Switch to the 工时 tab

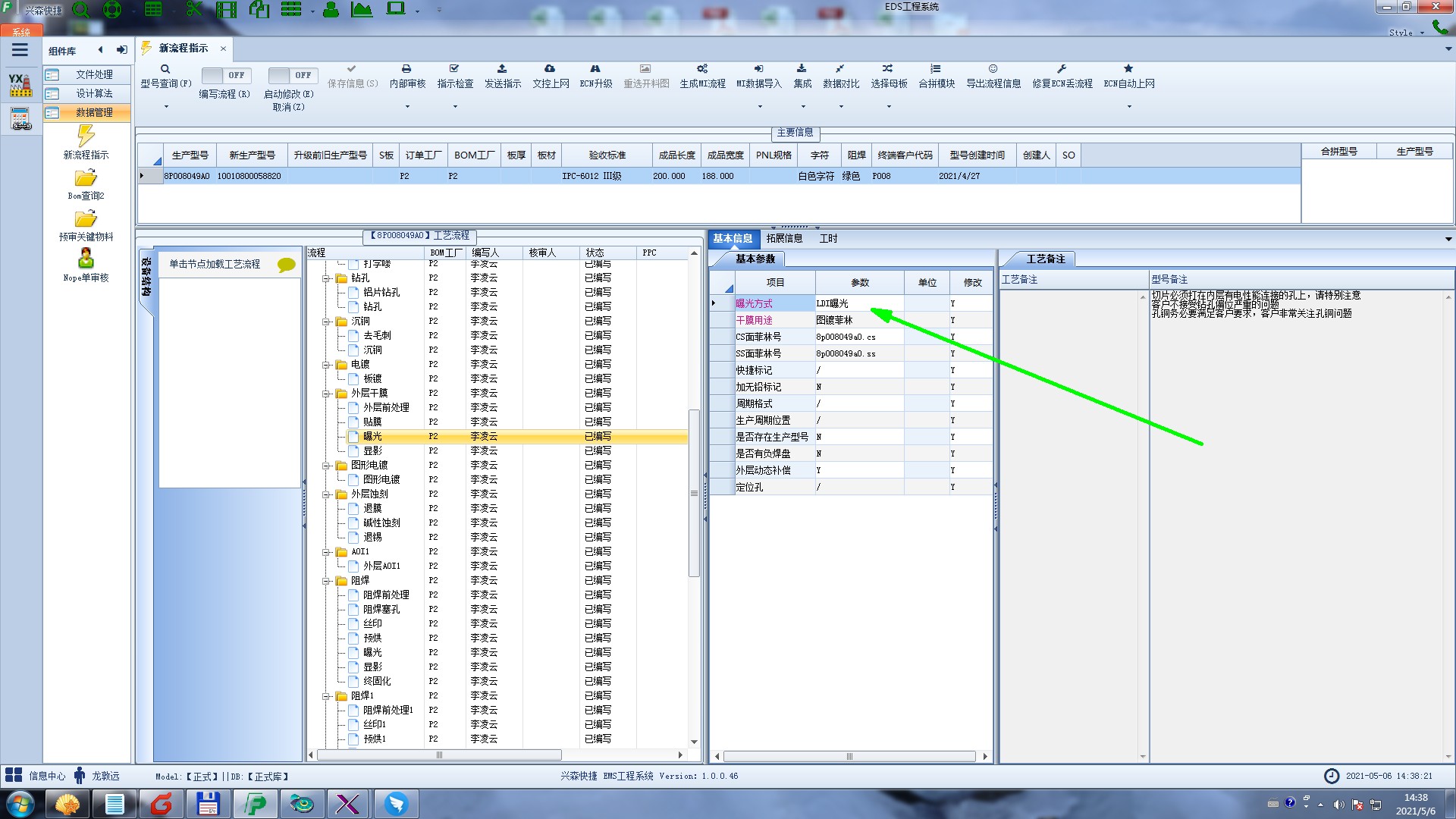coord(828,238)
